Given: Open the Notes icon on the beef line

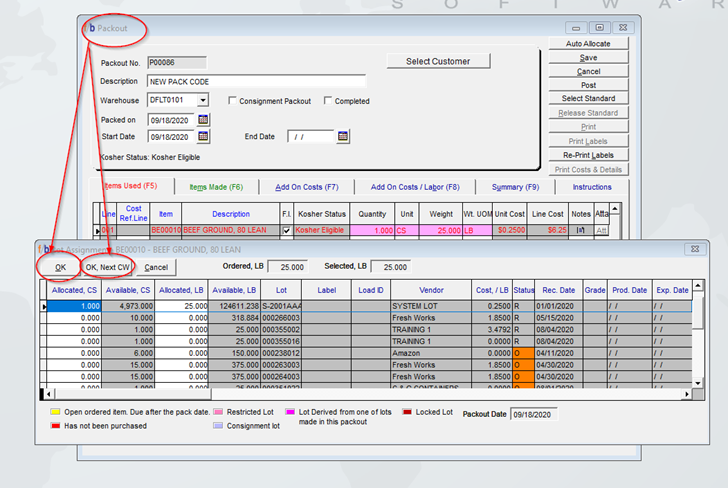Looking at the screenshot, I should (x=582, y=230).
